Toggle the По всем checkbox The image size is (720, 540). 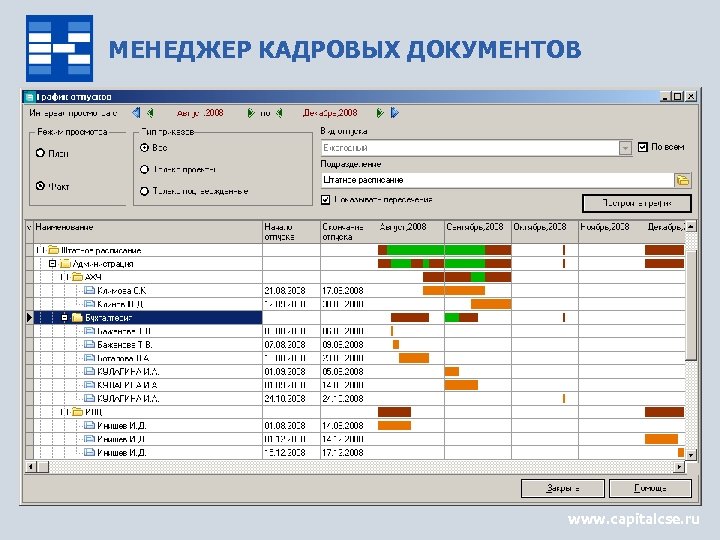[643, 147]
